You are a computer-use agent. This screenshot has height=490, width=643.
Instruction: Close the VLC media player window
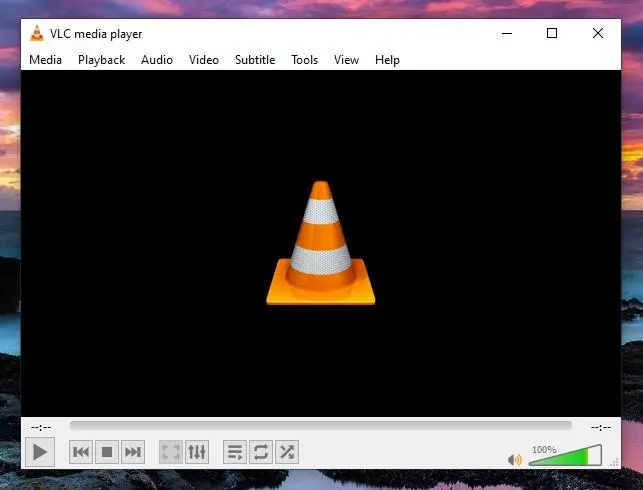598,33
